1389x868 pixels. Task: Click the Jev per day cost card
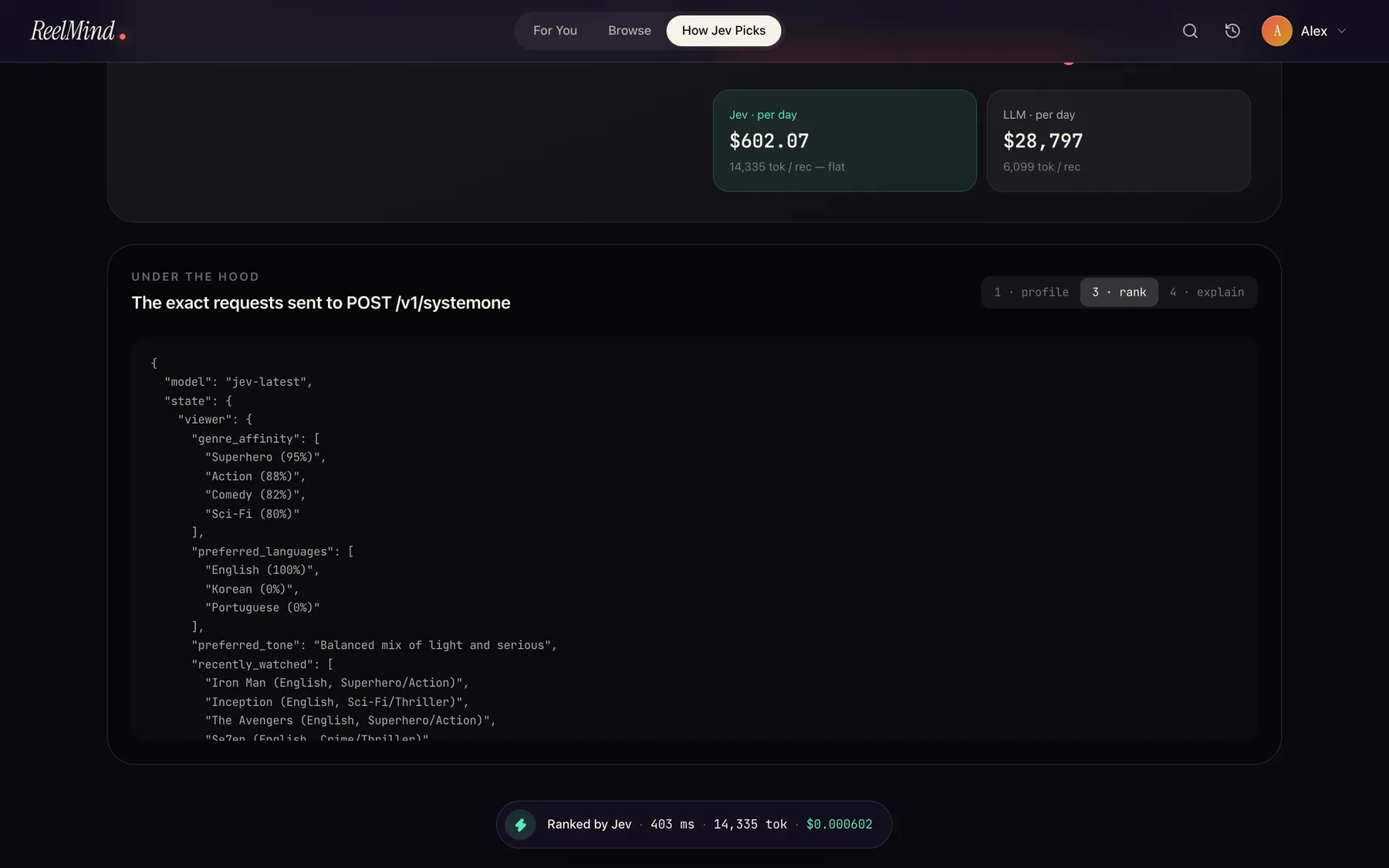tap(844, 140)
